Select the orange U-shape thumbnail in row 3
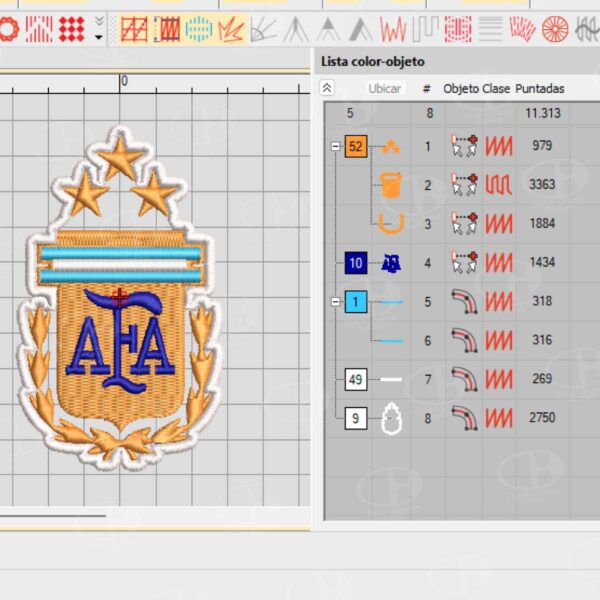Screen dimensions: 600x600 pyautogui.click(x=391, y=223)
